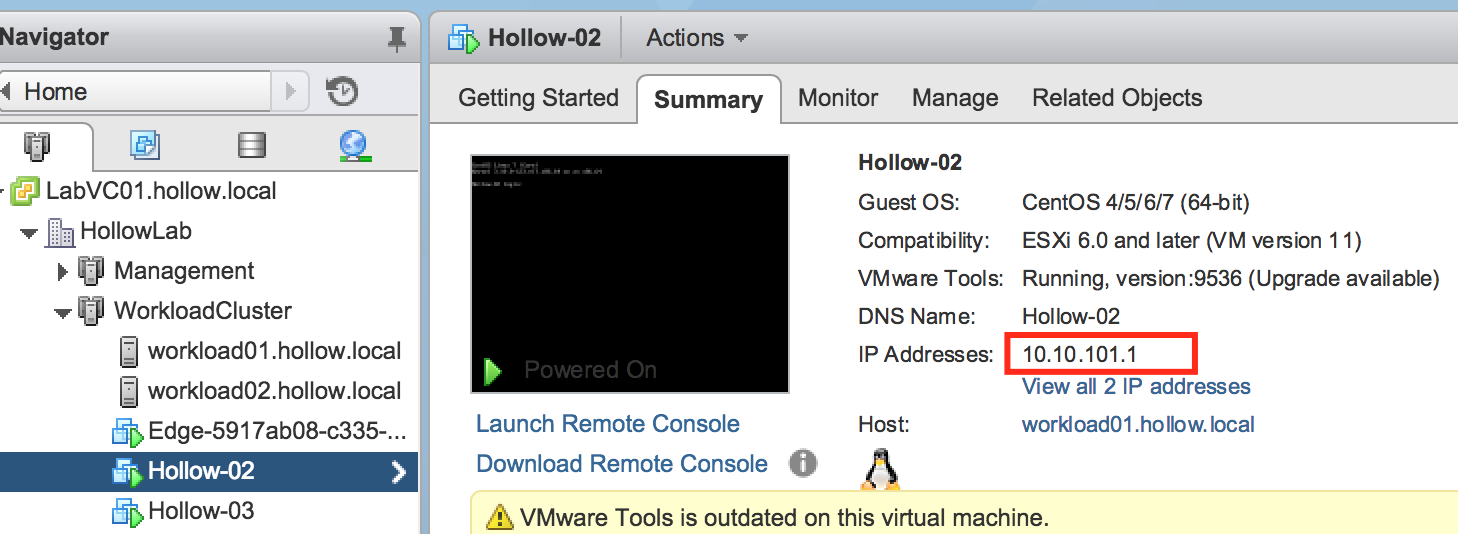Open the Manage tab
Screen dimensions: 1458x534
coord(955,98)
